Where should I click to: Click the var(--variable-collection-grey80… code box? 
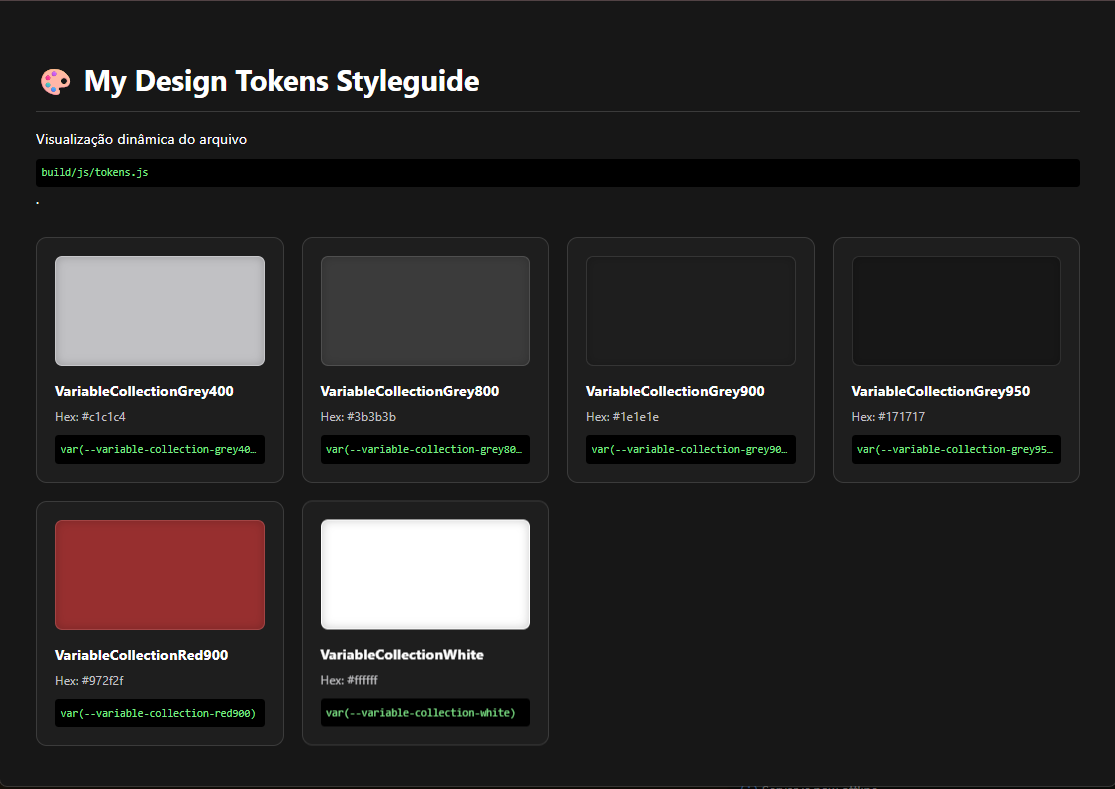pos(425,449)
